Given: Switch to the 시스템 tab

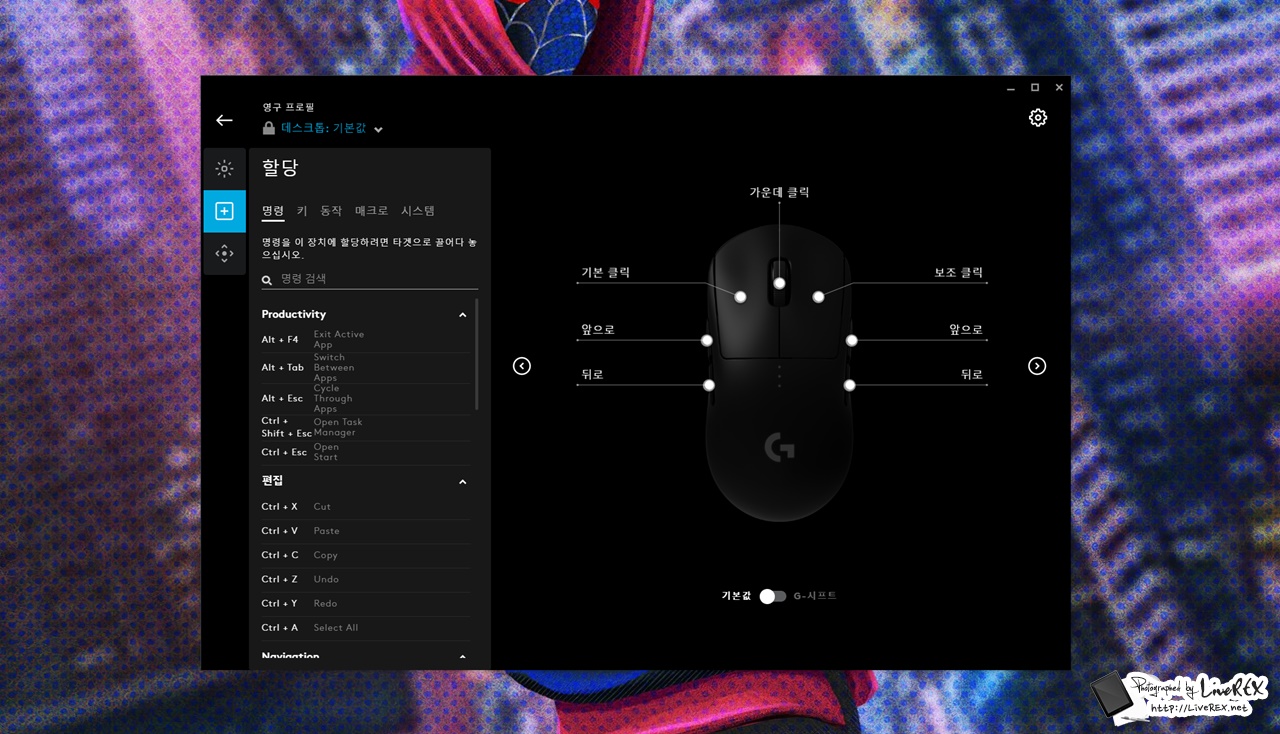Looking at the screenshot, I should tap(418, 211).
